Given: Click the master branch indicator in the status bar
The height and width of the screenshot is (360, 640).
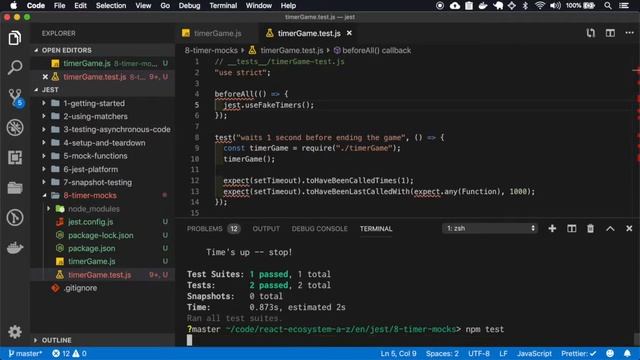Looking at the screenshot, I should click(x=25, y=353).
